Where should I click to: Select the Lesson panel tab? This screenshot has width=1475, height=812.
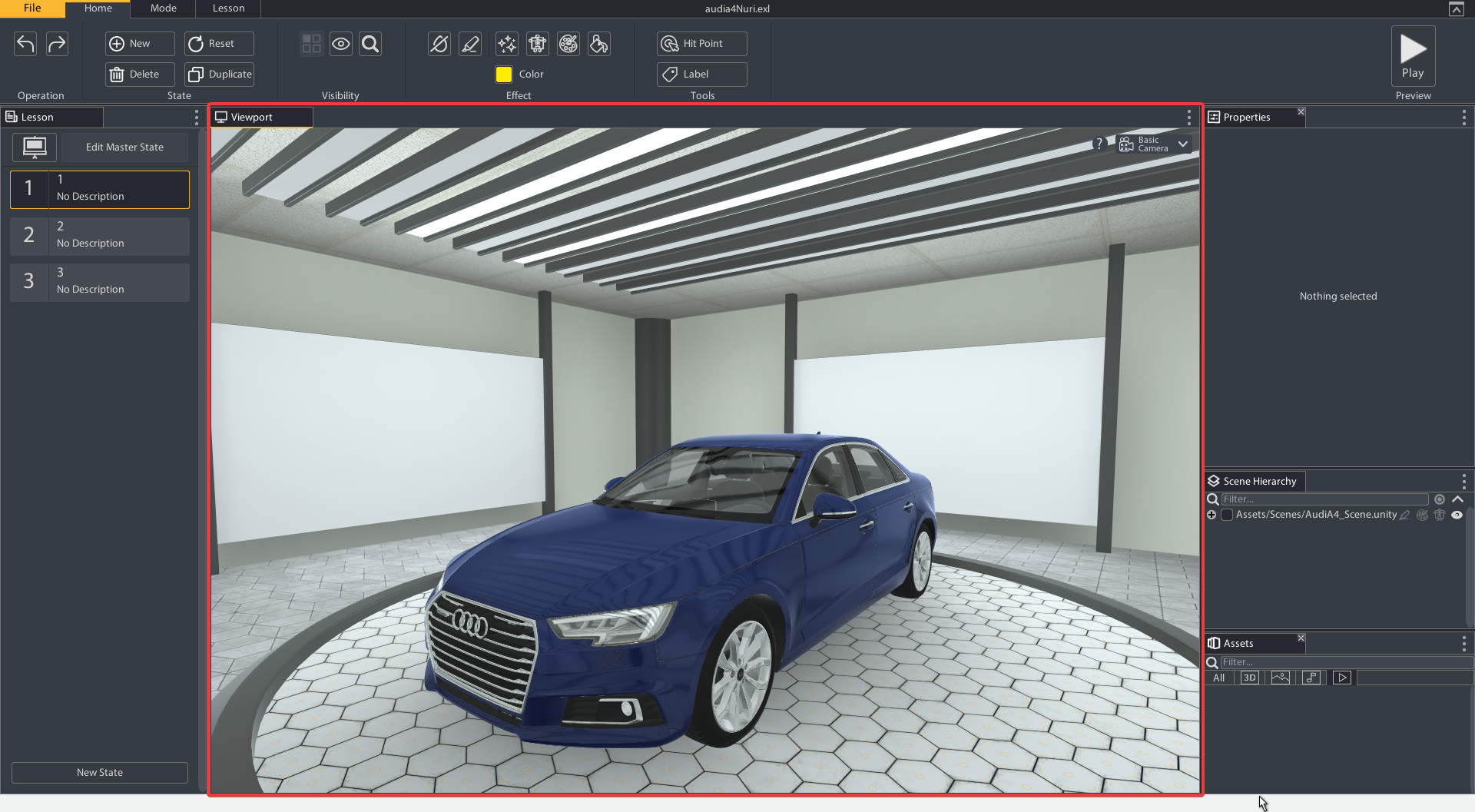point(52,117)
